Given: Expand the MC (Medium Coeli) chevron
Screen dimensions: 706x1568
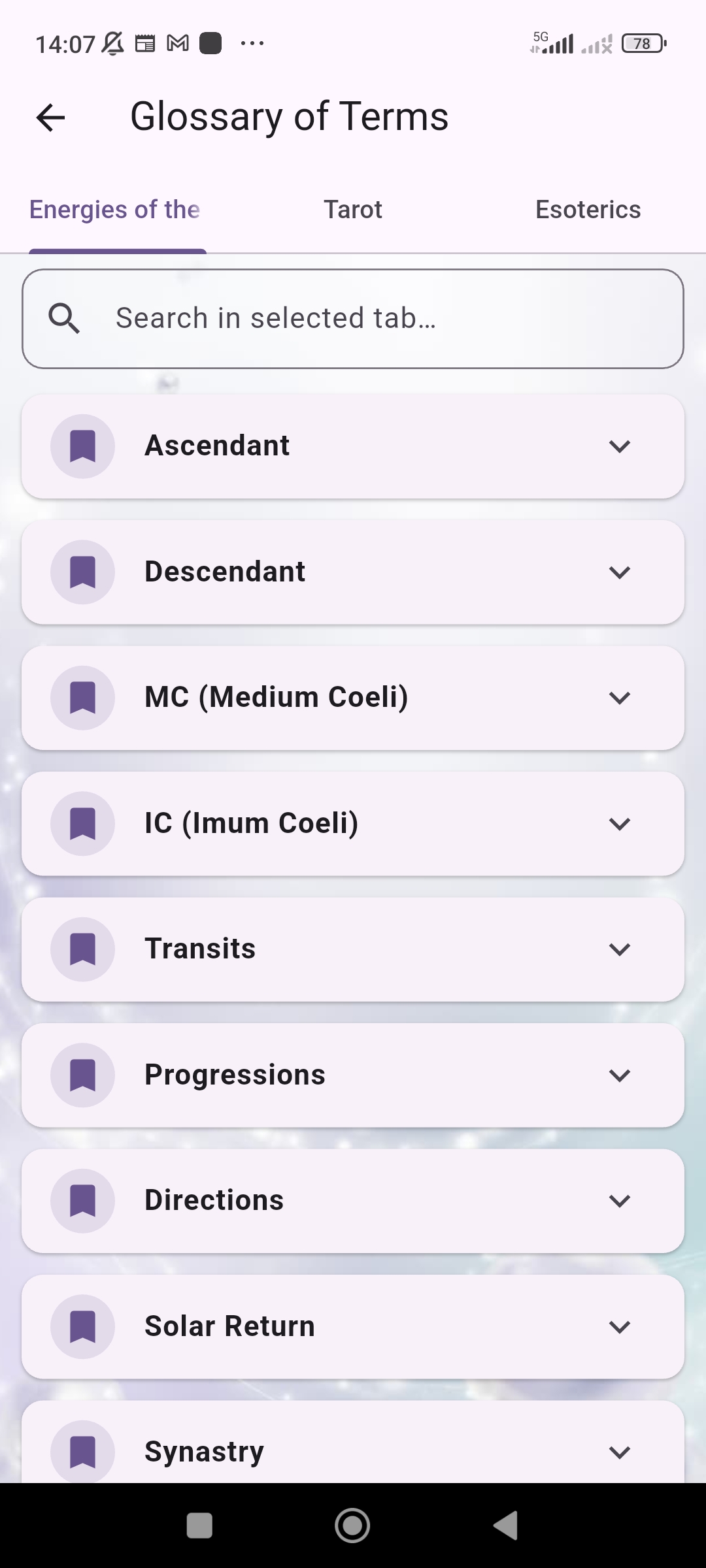Looking at the screenshot, I should pos(619,698).
